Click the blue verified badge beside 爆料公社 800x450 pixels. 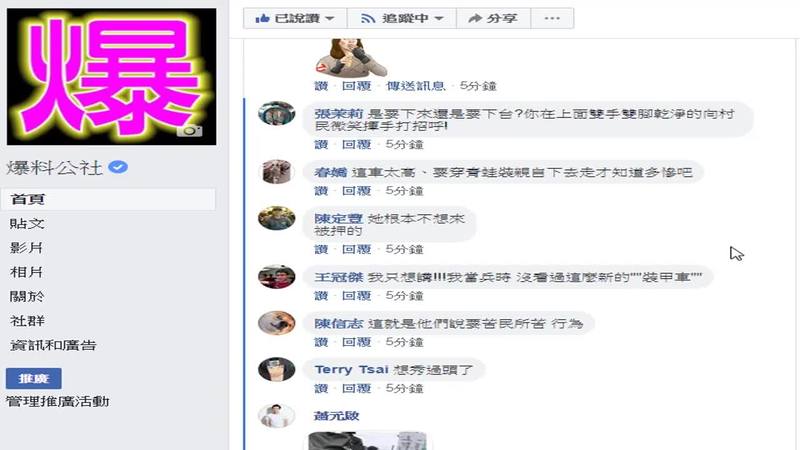click(x=118, y=167)
